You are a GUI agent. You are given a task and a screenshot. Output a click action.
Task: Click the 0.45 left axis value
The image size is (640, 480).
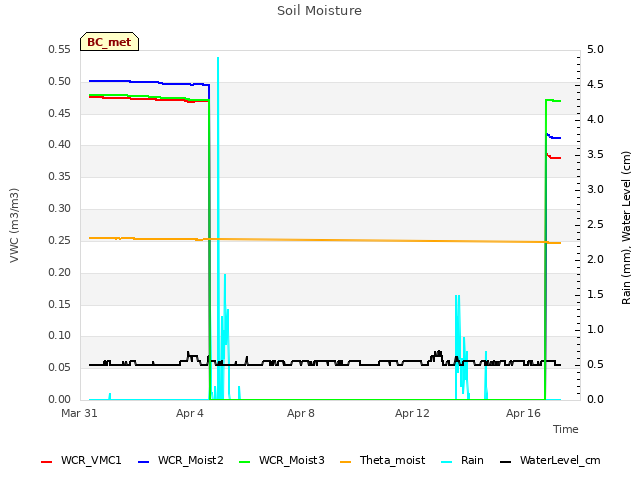click(60, 113)
